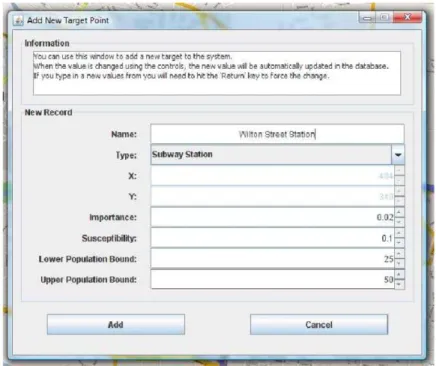The image size is (436, 366).
Task: Click the Y spinner down arrow
Action: [x=399, y=201]
